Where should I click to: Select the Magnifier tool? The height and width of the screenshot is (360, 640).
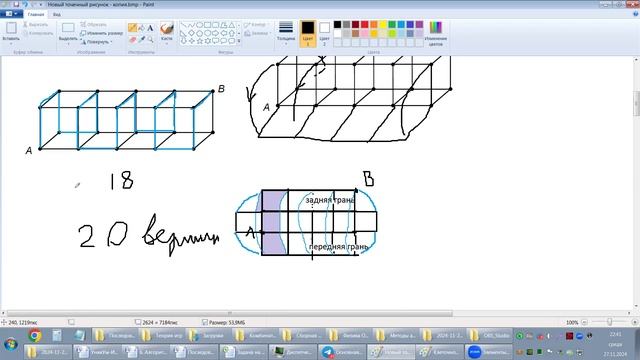click(150, 40)
